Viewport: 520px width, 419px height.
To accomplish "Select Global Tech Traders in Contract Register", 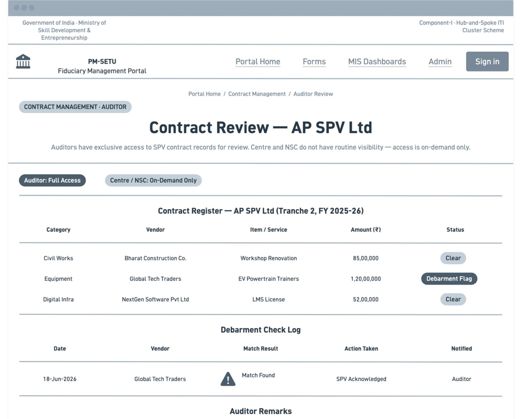I will point(155,279).
